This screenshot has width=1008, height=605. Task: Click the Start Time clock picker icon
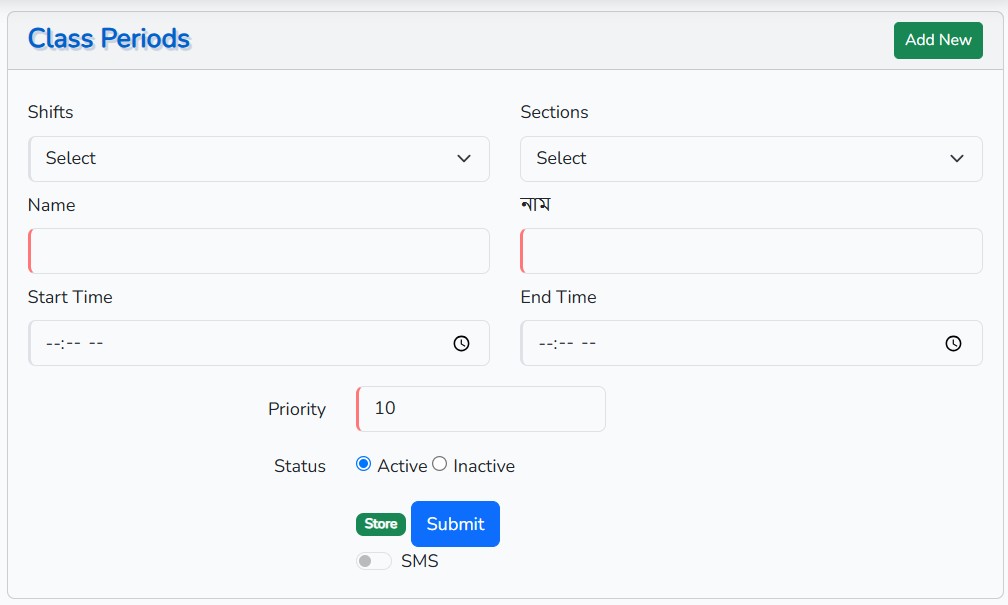pos(461,343)
